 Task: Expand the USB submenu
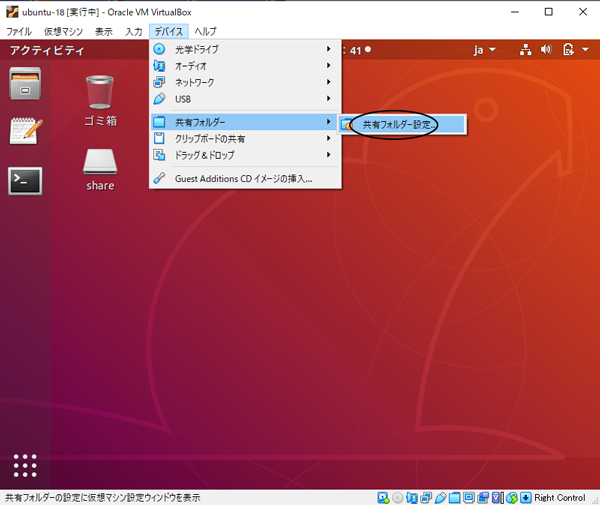tap(328, 98)
